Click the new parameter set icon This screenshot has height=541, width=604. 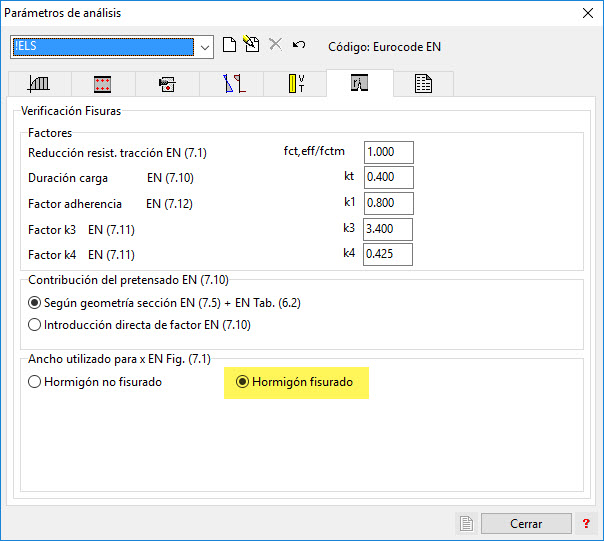tap(229, 46)
